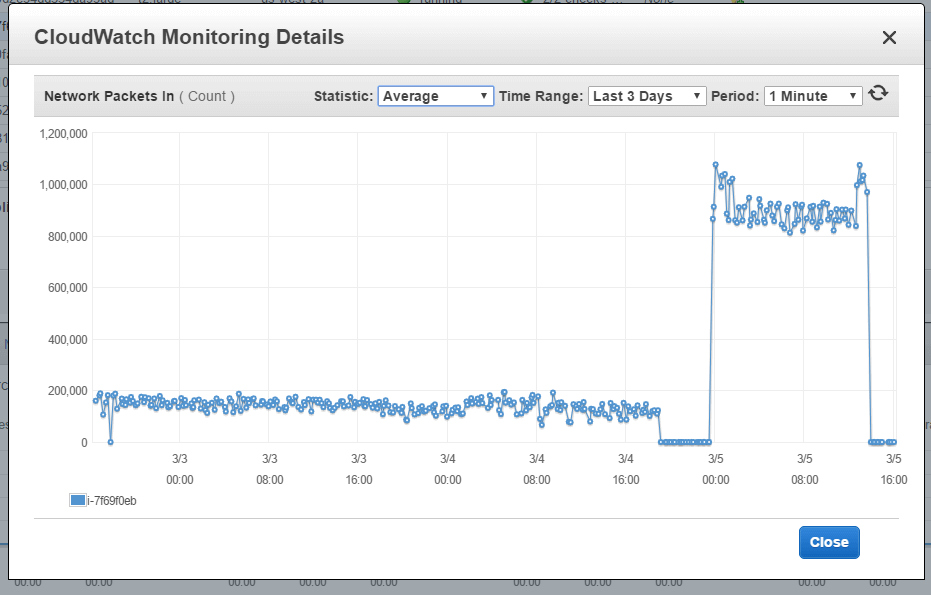Click the 1,000,000 y-axis label

point(64,185)
